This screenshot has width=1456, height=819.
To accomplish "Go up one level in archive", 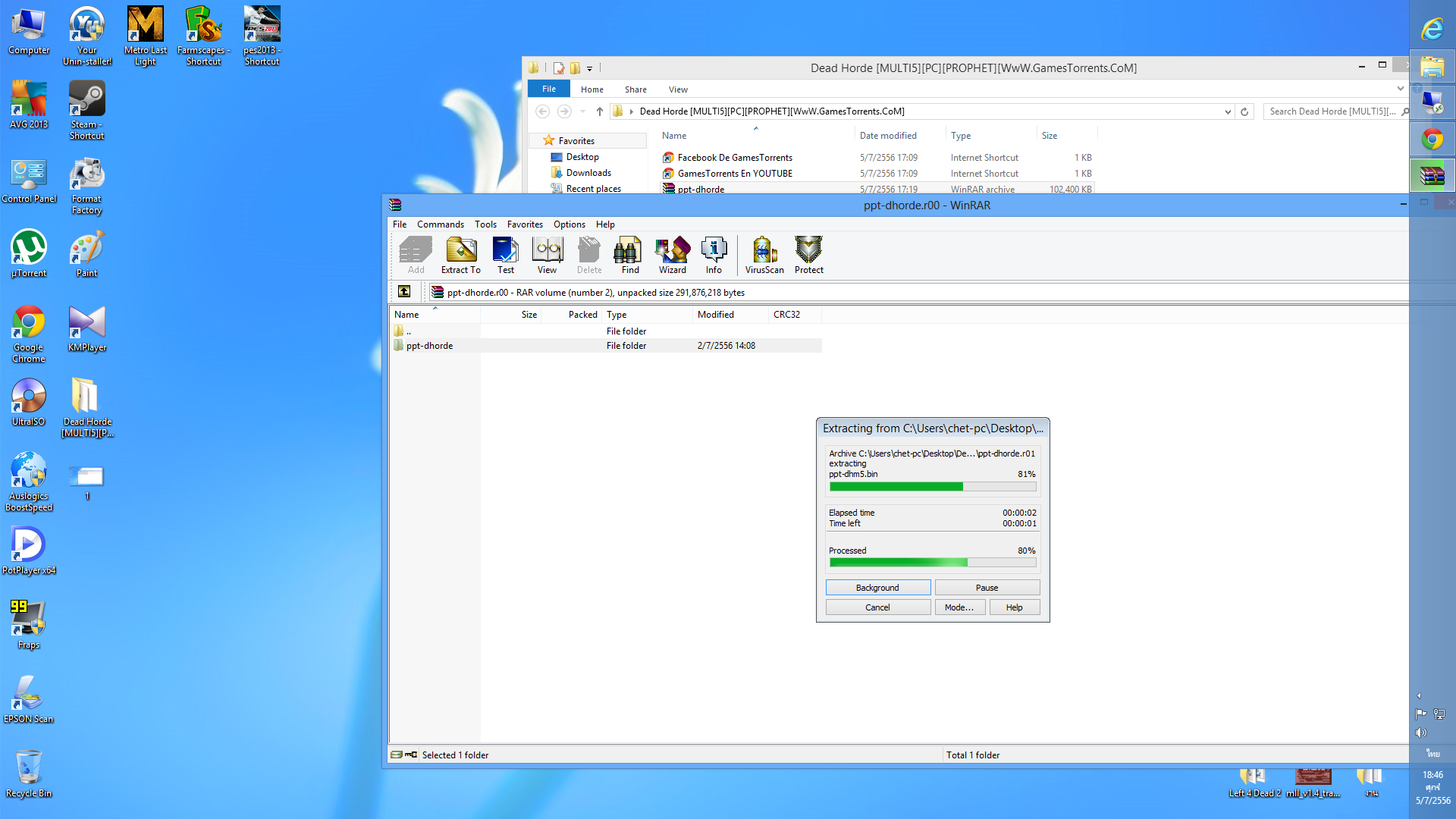I will (x=404, y=292).
